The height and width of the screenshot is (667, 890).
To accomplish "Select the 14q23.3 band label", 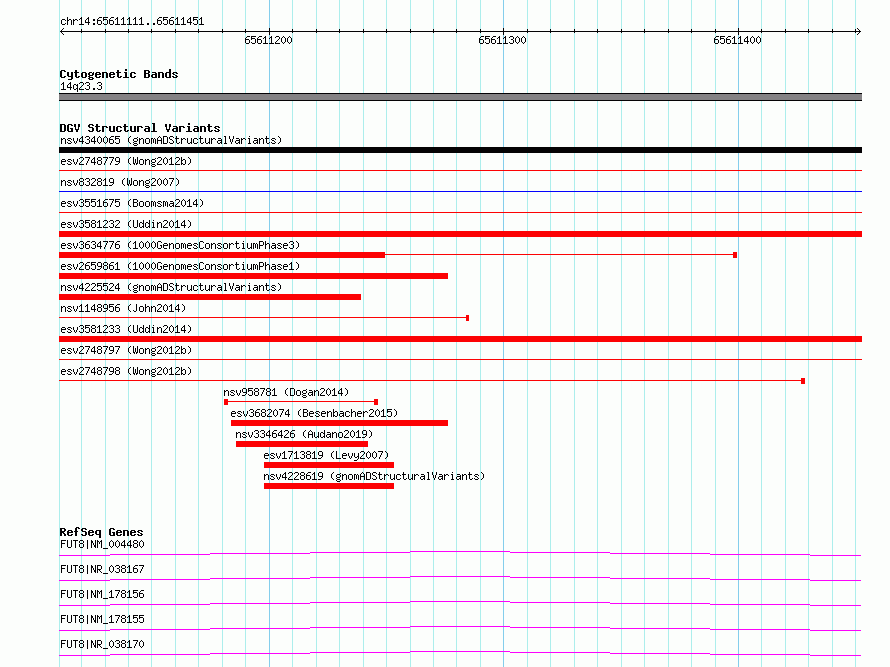I will pos(81,86).
